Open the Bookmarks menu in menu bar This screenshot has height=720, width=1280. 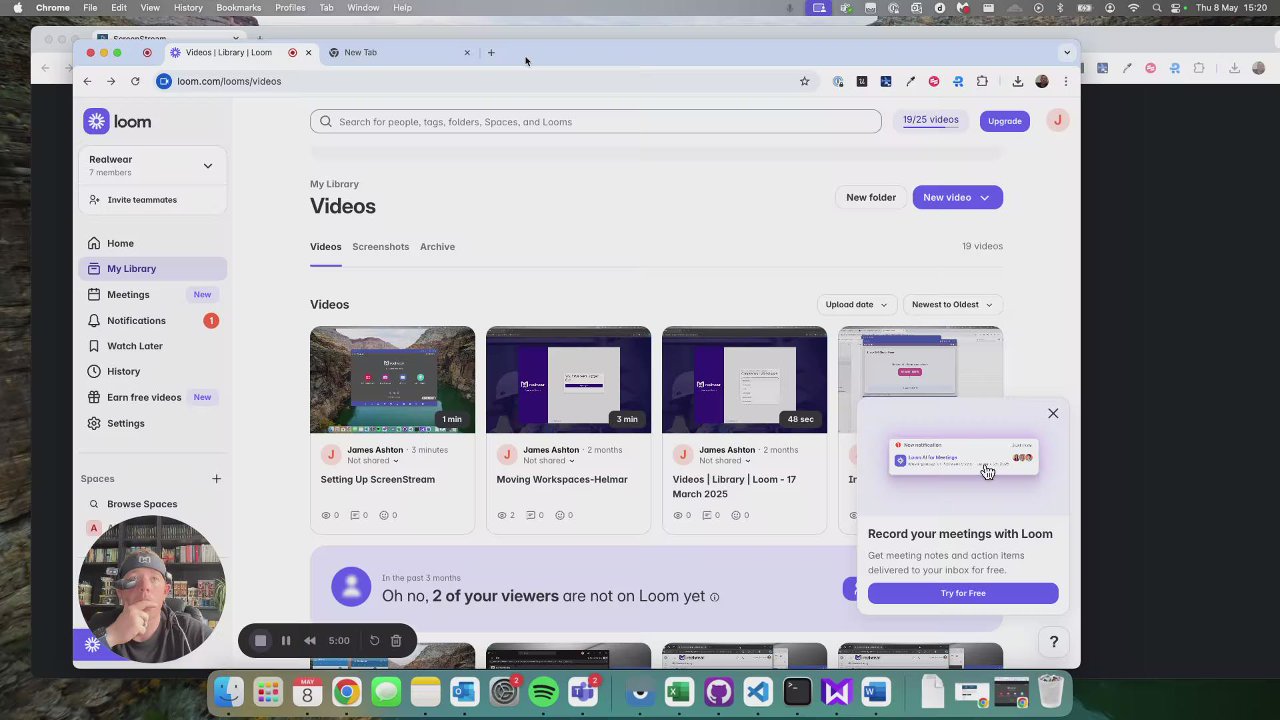coord(238,8)
